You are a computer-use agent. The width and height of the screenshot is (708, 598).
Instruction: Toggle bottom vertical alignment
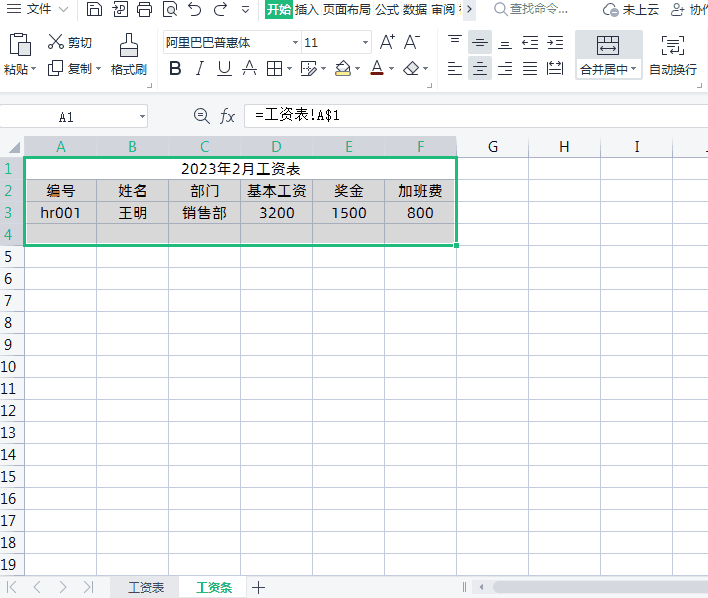tap(505, 43)
